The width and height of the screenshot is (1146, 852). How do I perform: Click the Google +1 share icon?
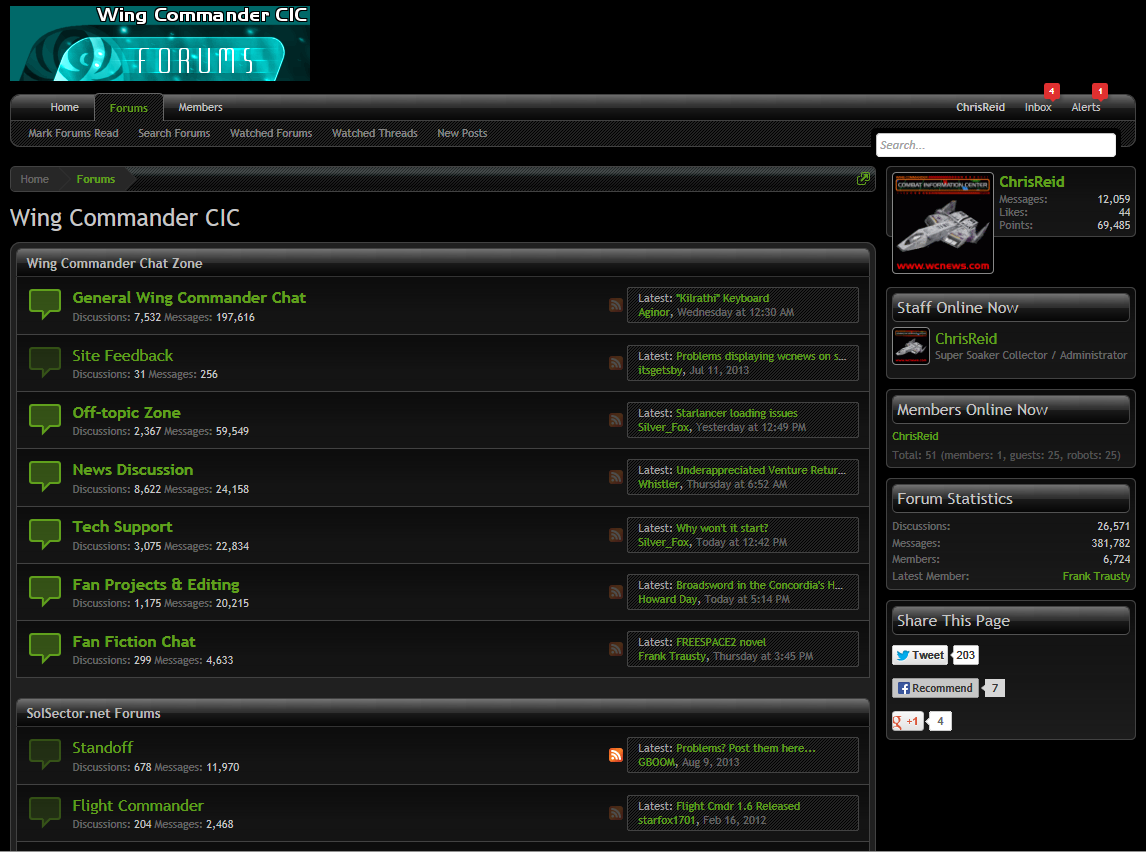pos(908,721)
